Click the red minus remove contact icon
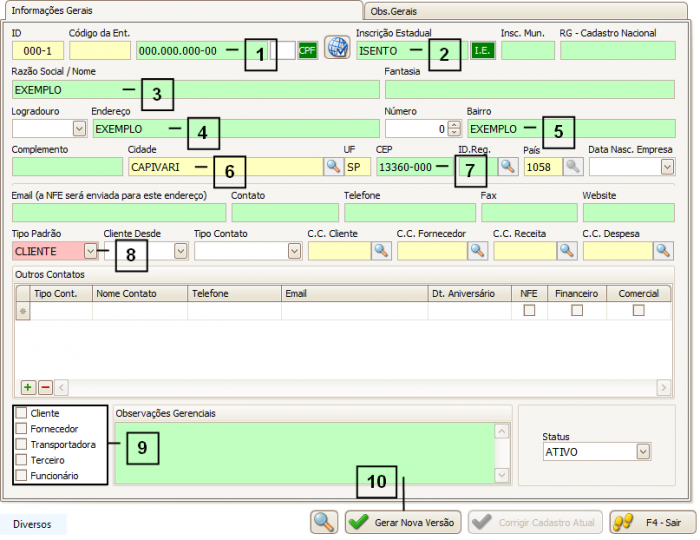The width and height of the screenshot is (700, 540). point(45,386)
